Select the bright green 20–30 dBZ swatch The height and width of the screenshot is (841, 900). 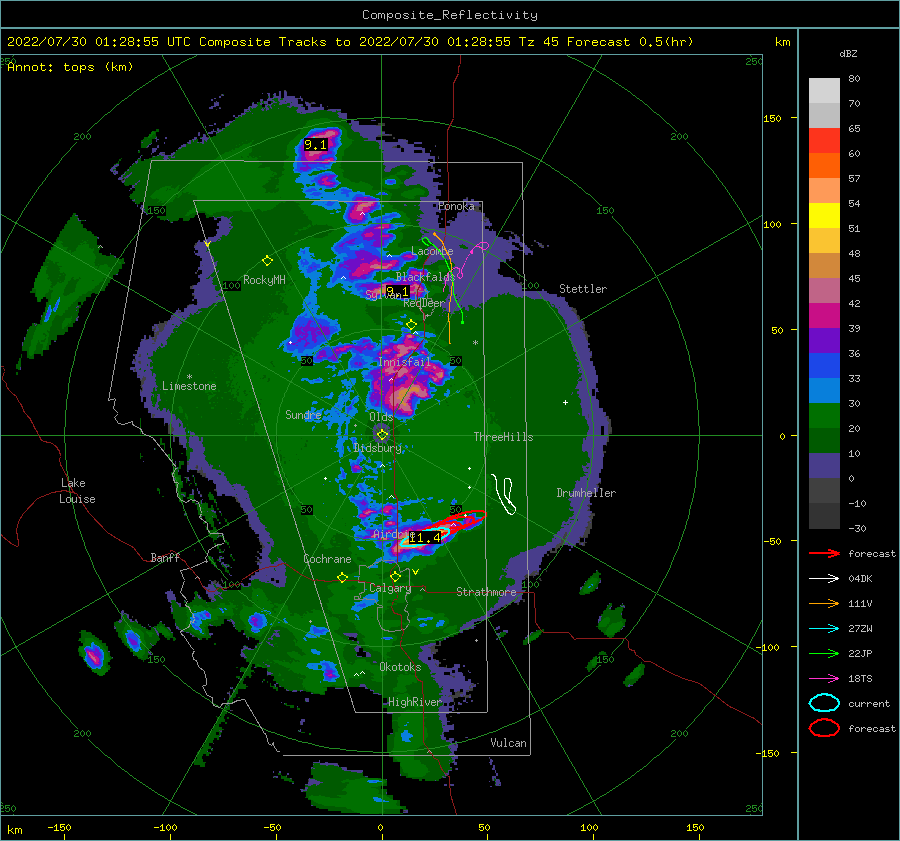point(824,416)
